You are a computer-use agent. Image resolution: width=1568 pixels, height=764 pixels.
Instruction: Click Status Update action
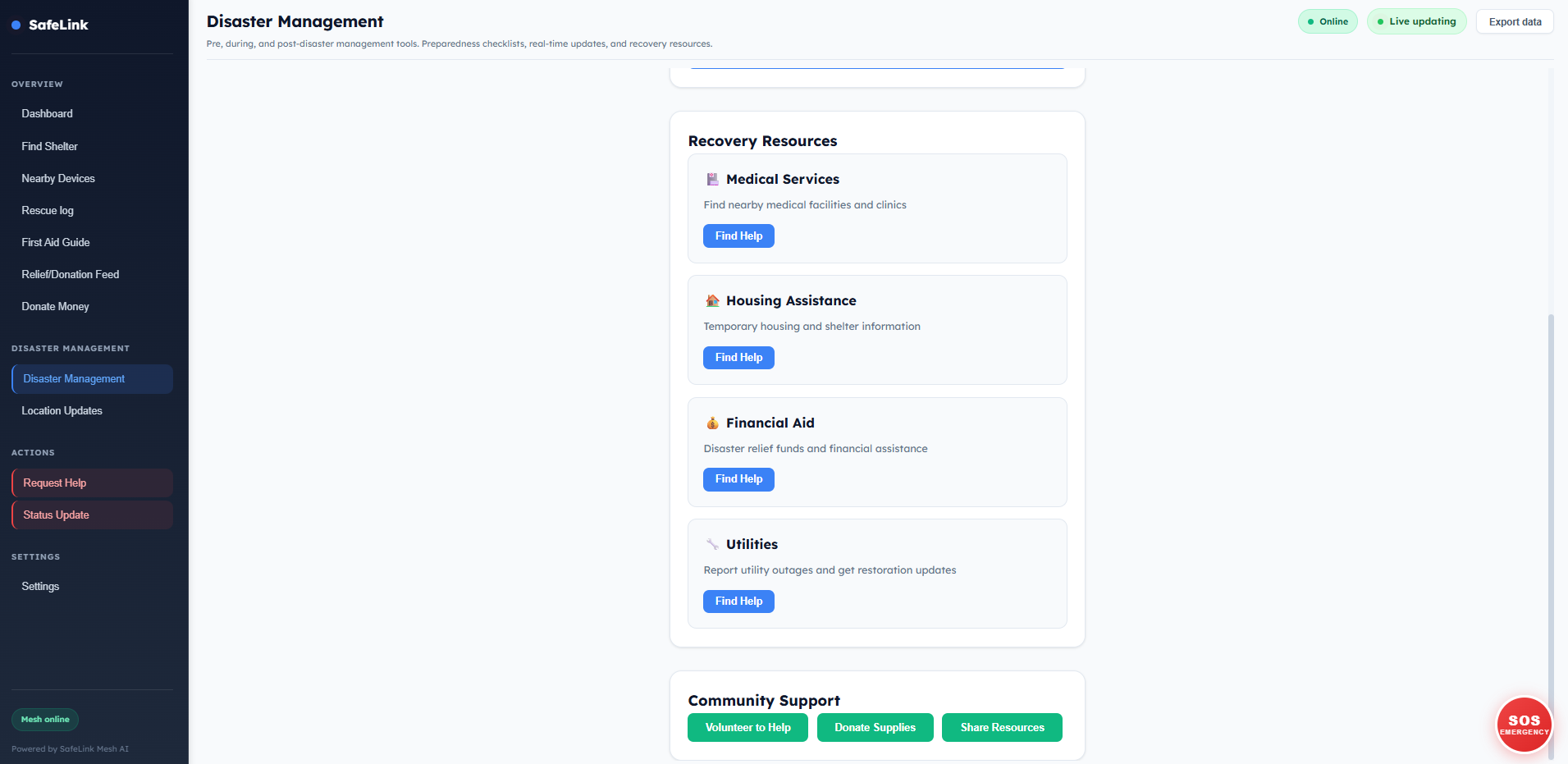(92, 515)
